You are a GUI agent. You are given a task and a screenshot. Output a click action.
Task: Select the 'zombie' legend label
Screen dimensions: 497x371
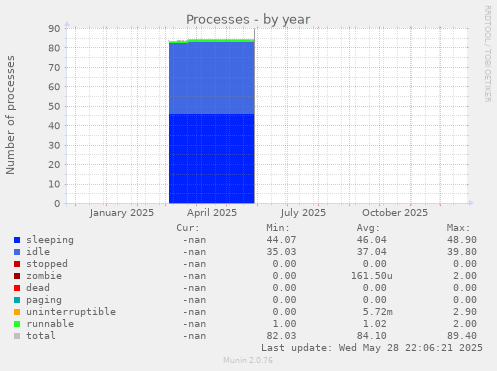tap(44, 276)
